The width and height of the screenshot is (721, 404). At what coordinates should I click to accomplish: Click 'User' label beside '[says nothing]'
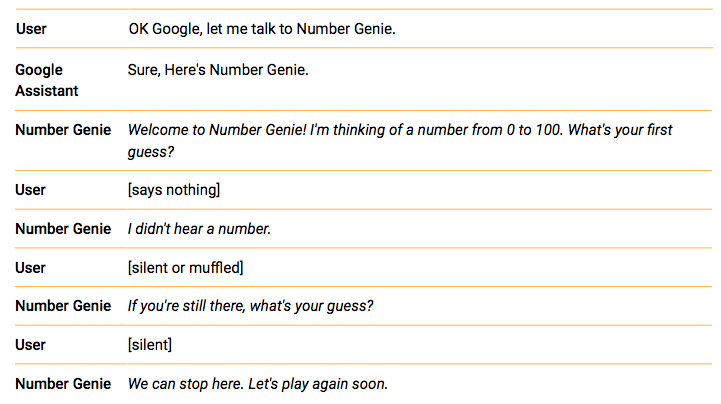click(30, 190)
